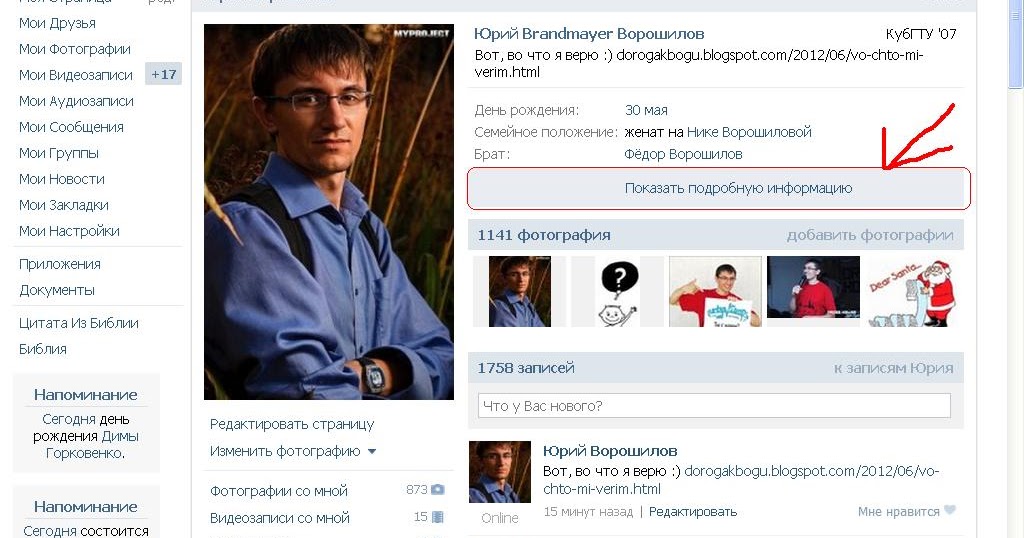Open the question mark cartoon photo thumbnail

point(618,291)
